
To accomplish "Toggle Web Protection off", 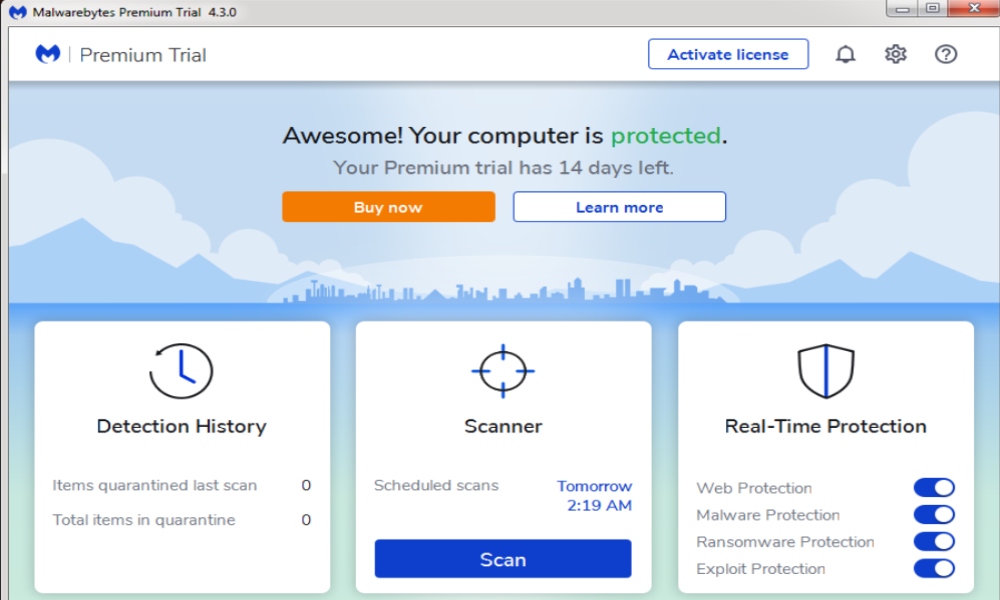I will point(934,488).
